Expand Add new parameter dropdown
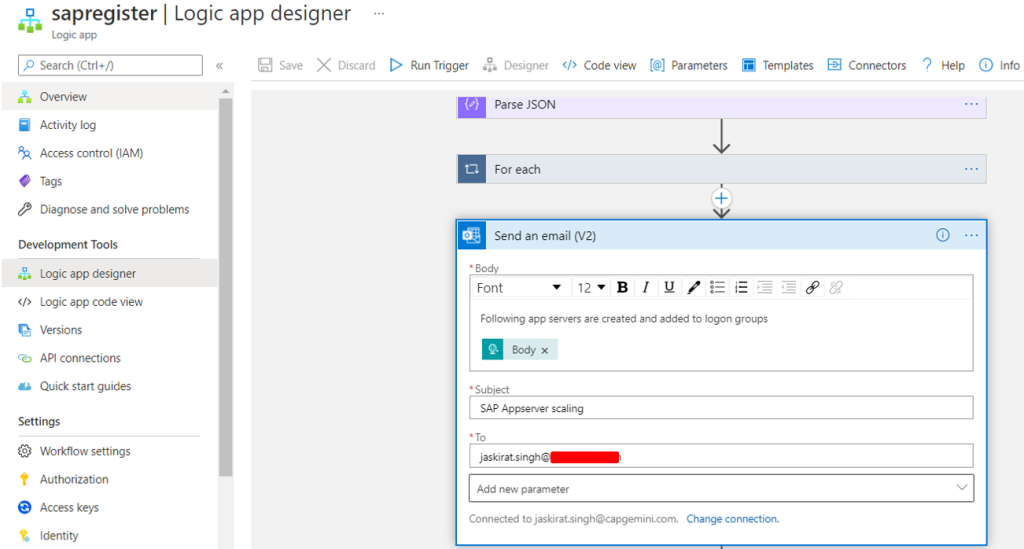The width and height of the screenshot is (1024, 549). 721,488
